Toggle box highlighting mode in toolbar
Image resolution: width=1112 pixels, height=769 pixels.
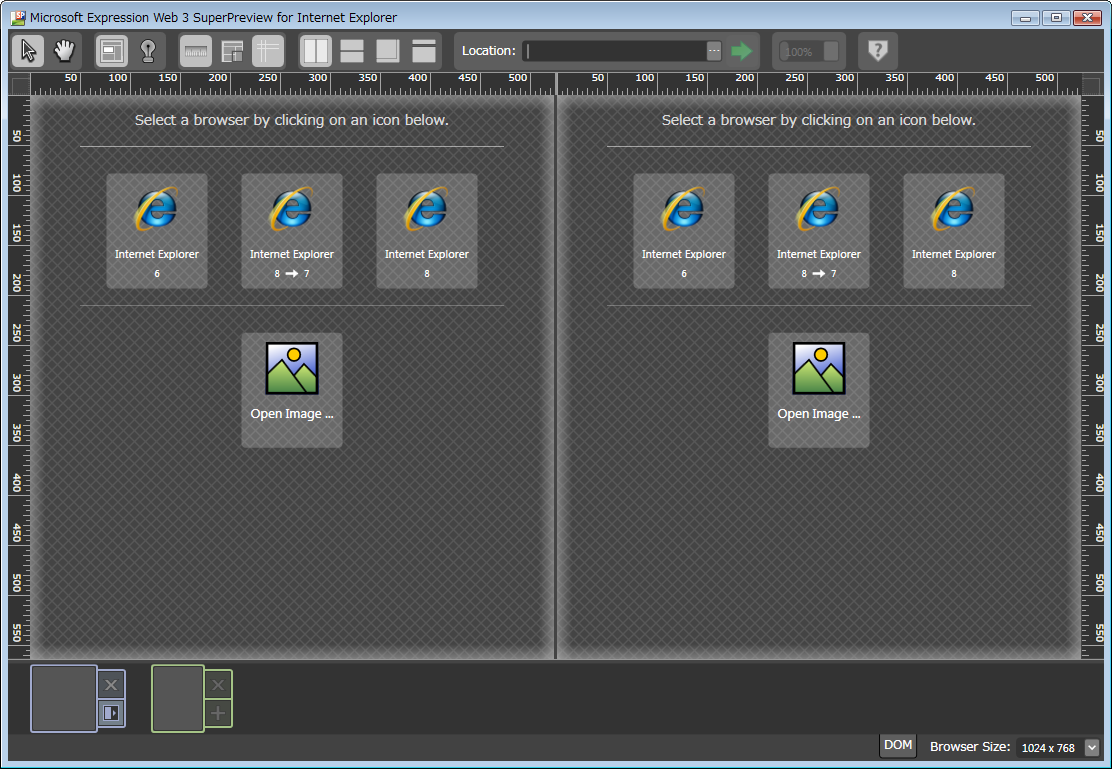112,51
